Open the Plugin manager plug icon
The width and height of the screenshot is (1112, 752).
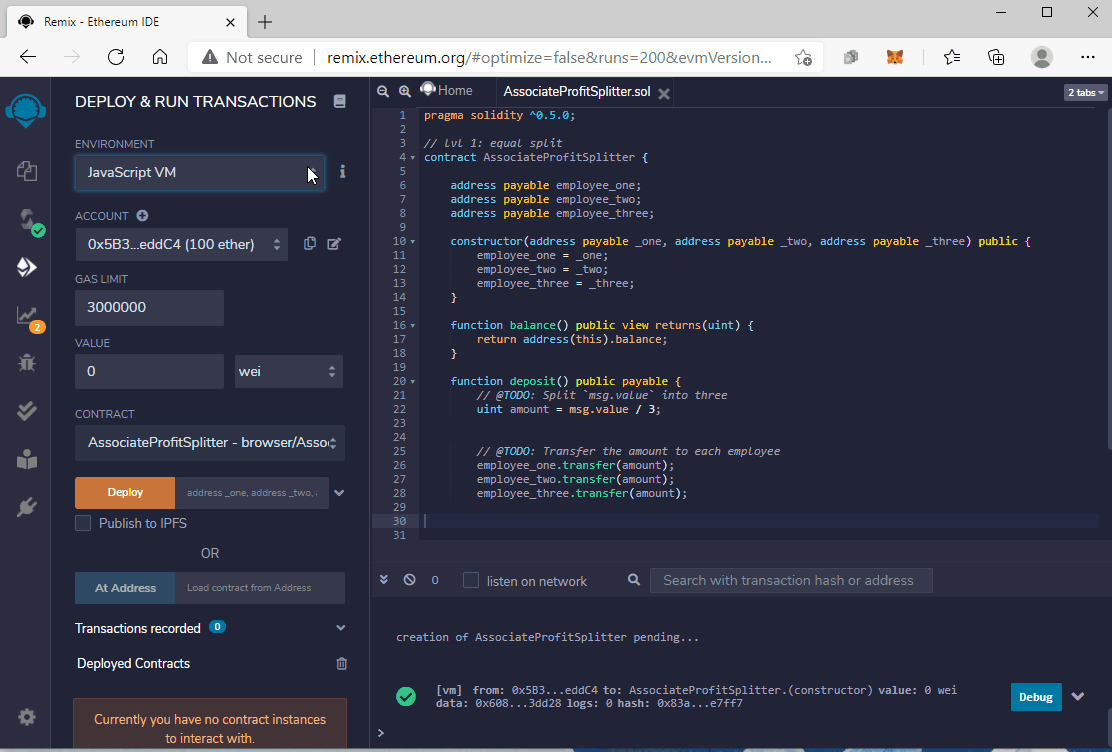coord(26,507)
